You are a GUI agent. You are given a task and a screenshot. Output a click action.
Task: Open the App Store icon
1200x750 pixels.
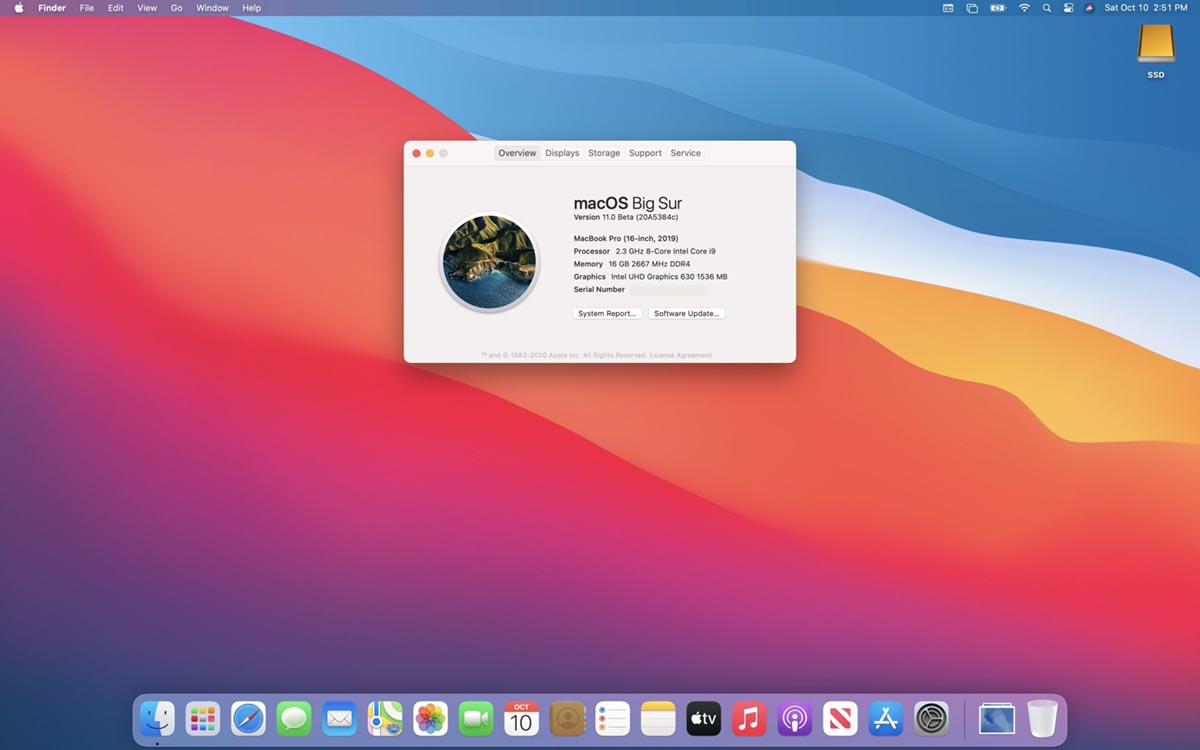point(886,718)
